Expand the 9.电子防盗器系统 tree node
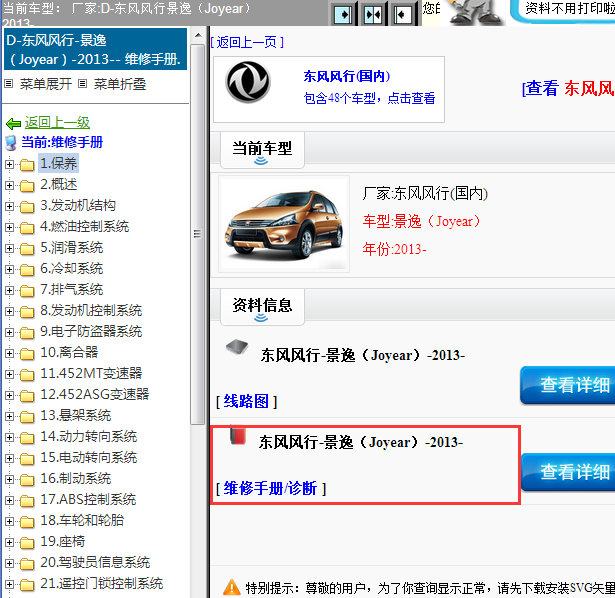This screenshot has height=598, width=615. tap(9, 333)
